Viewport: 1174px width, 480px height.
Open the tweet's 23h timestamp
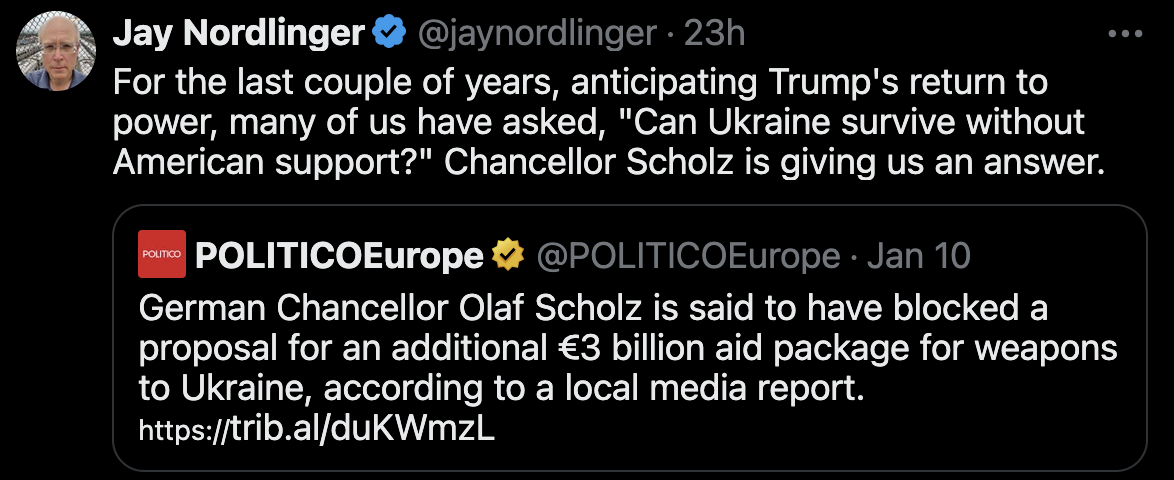tap(714, 34)
